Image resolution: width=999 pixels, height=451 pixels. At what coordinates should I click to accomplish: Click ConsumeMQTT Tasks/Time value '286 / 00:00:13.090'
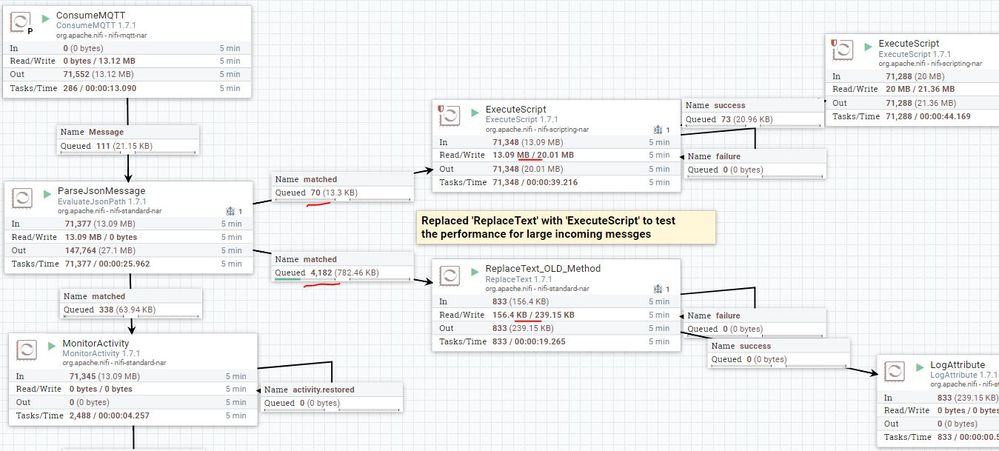[100, 88]
